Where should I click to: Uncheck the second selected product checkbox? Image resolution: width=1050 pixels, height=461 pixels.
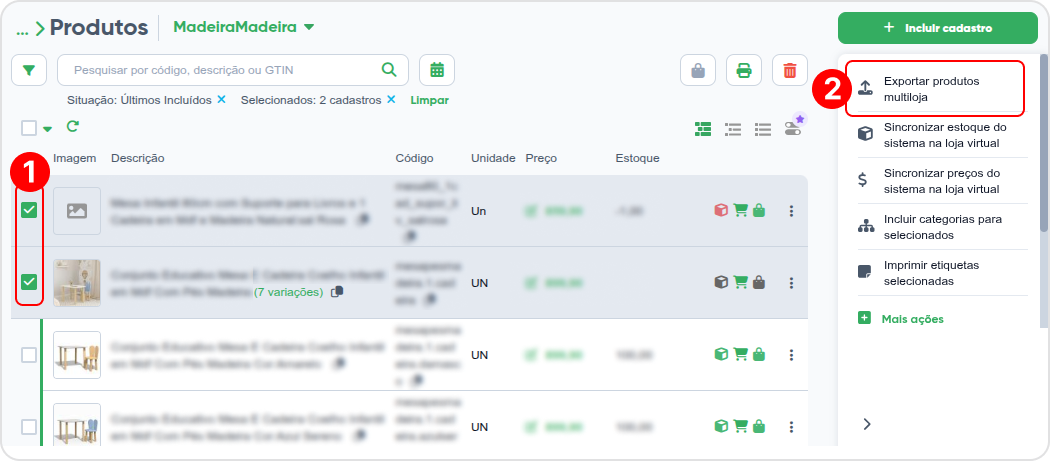[29, 282]
